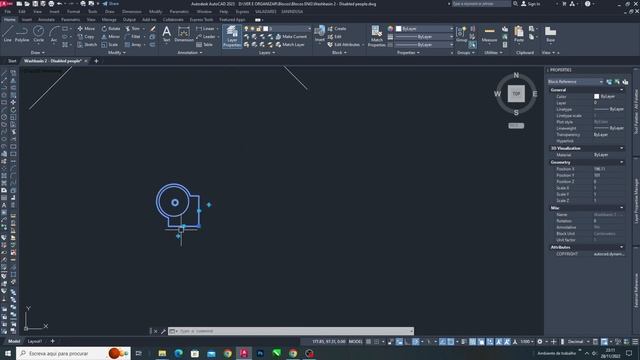Open Layer Properties manager
The width and height of the screenshot is (640, 360).
pyautogui.click(x=232, y=36)
